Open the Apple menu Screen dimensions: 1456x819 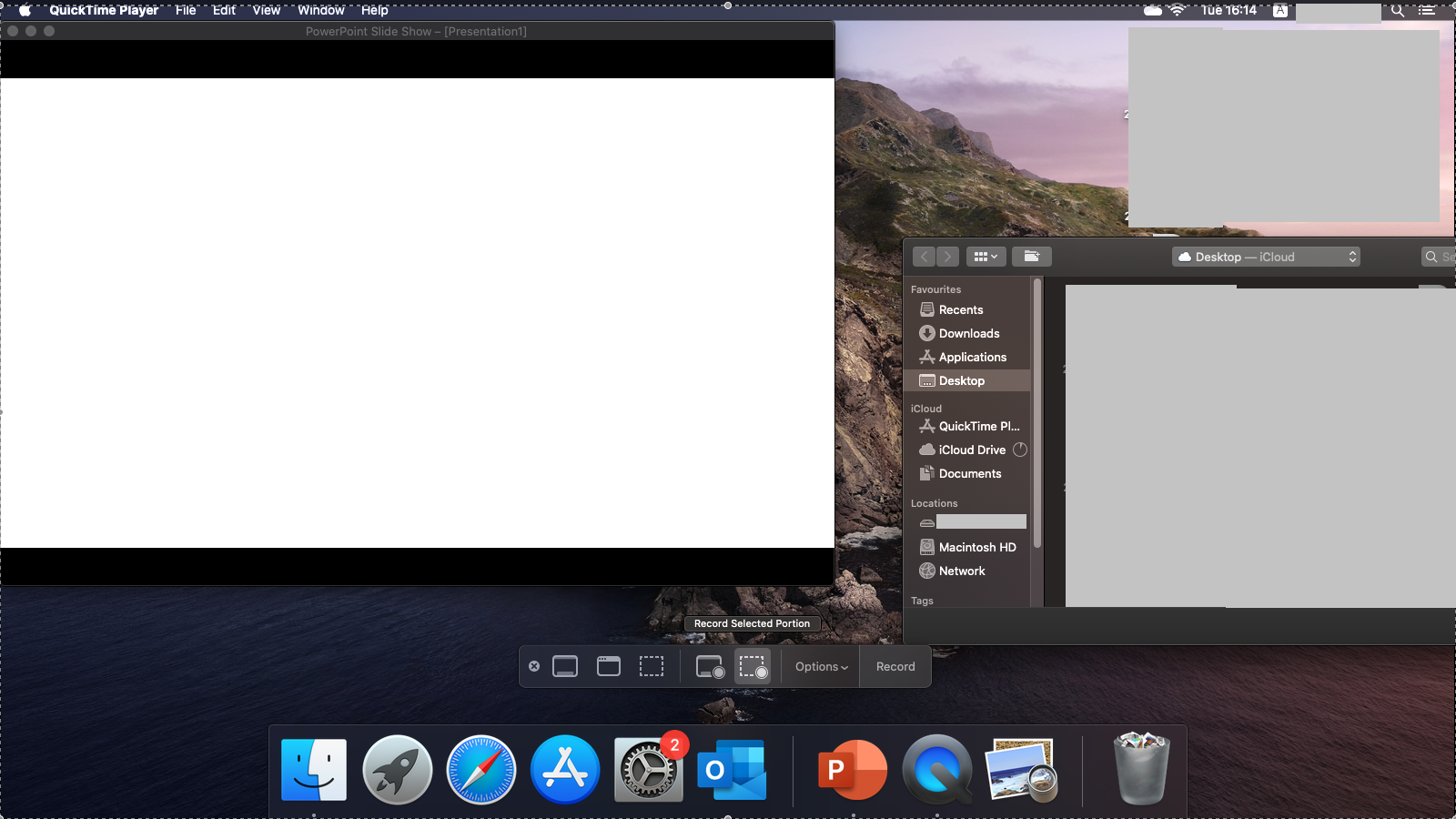25,10
